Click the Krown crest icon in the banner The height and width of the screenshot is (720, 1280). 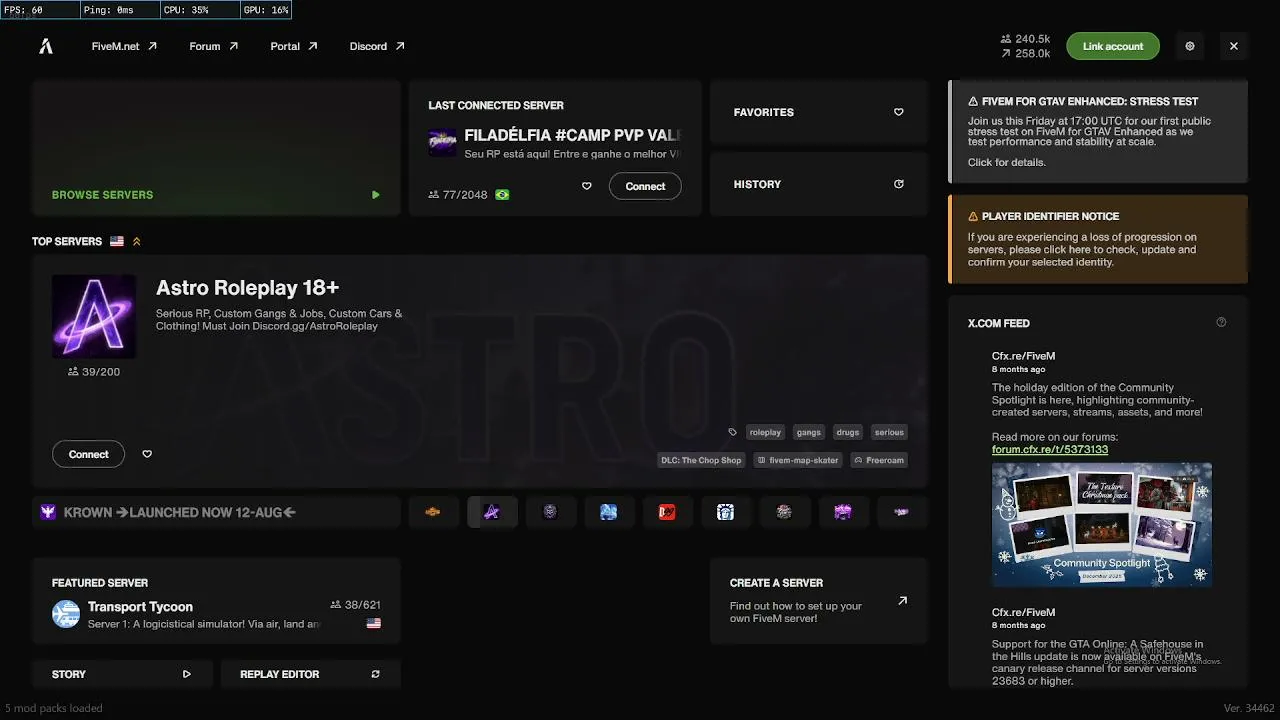pos(48,512)
